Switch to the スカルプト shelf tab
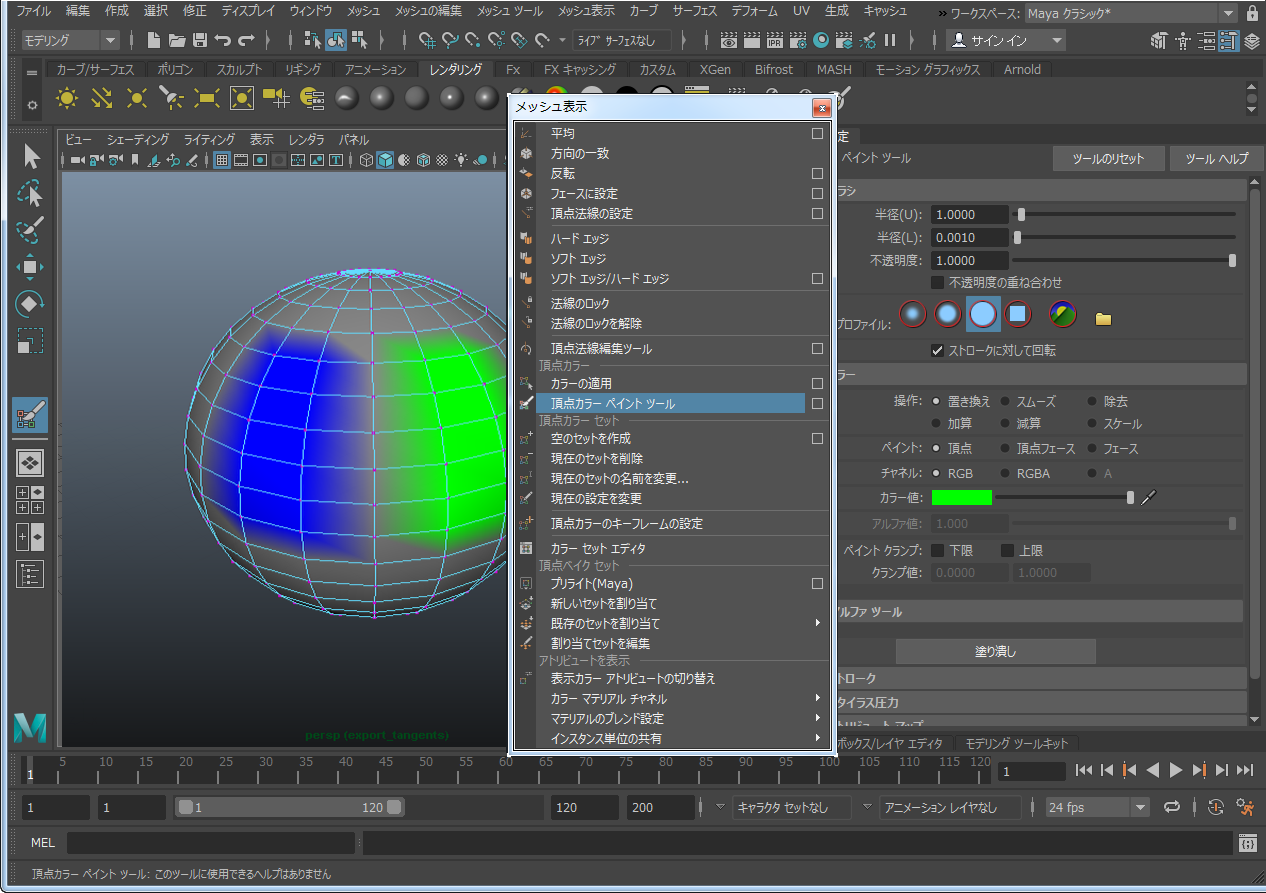This screenshot has width=1266, height=893. point(239,70)
